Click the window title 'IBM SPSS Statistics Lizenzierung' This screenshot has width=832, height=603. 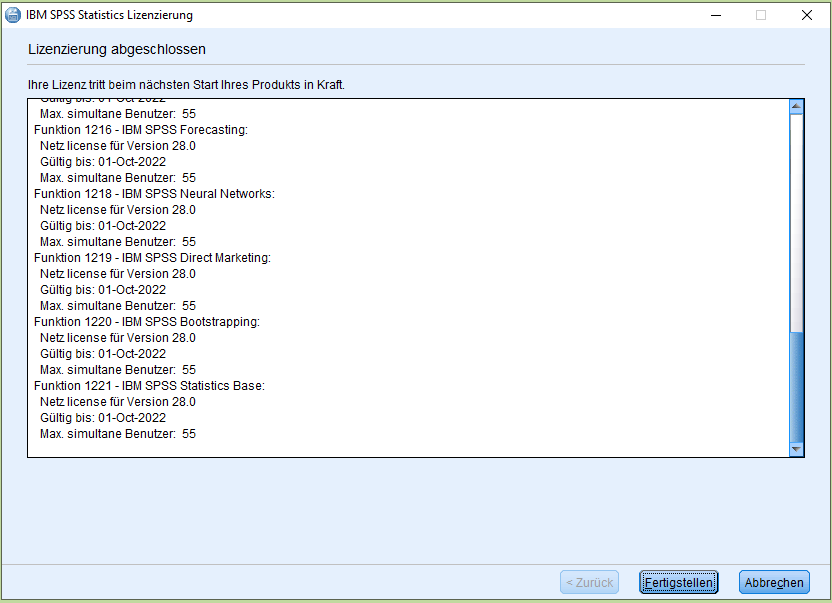109,15
